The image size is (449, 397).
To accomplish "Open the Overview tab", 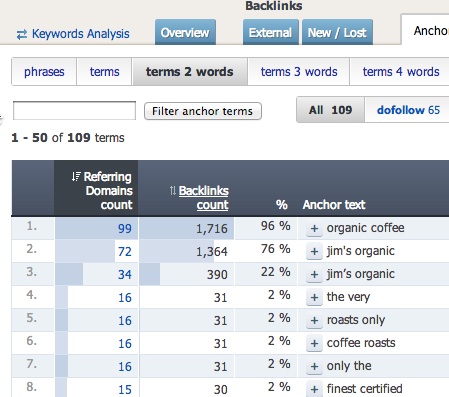I will (185, 32).
